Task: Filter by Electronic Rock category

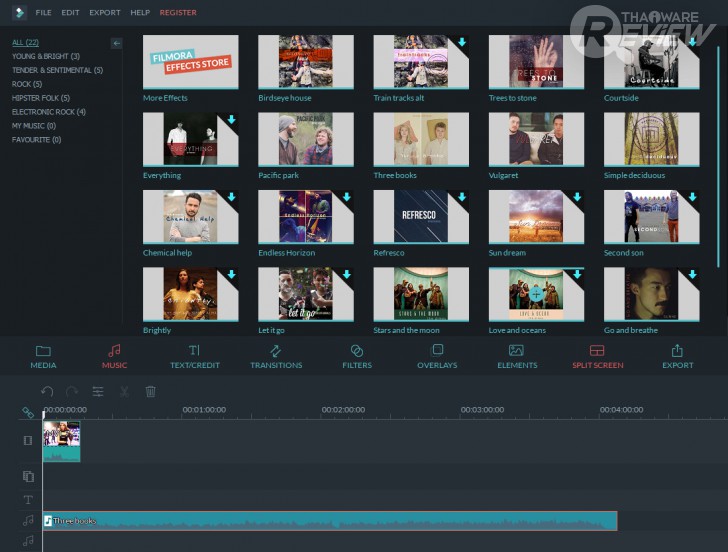Action: (x=48, y=112)
